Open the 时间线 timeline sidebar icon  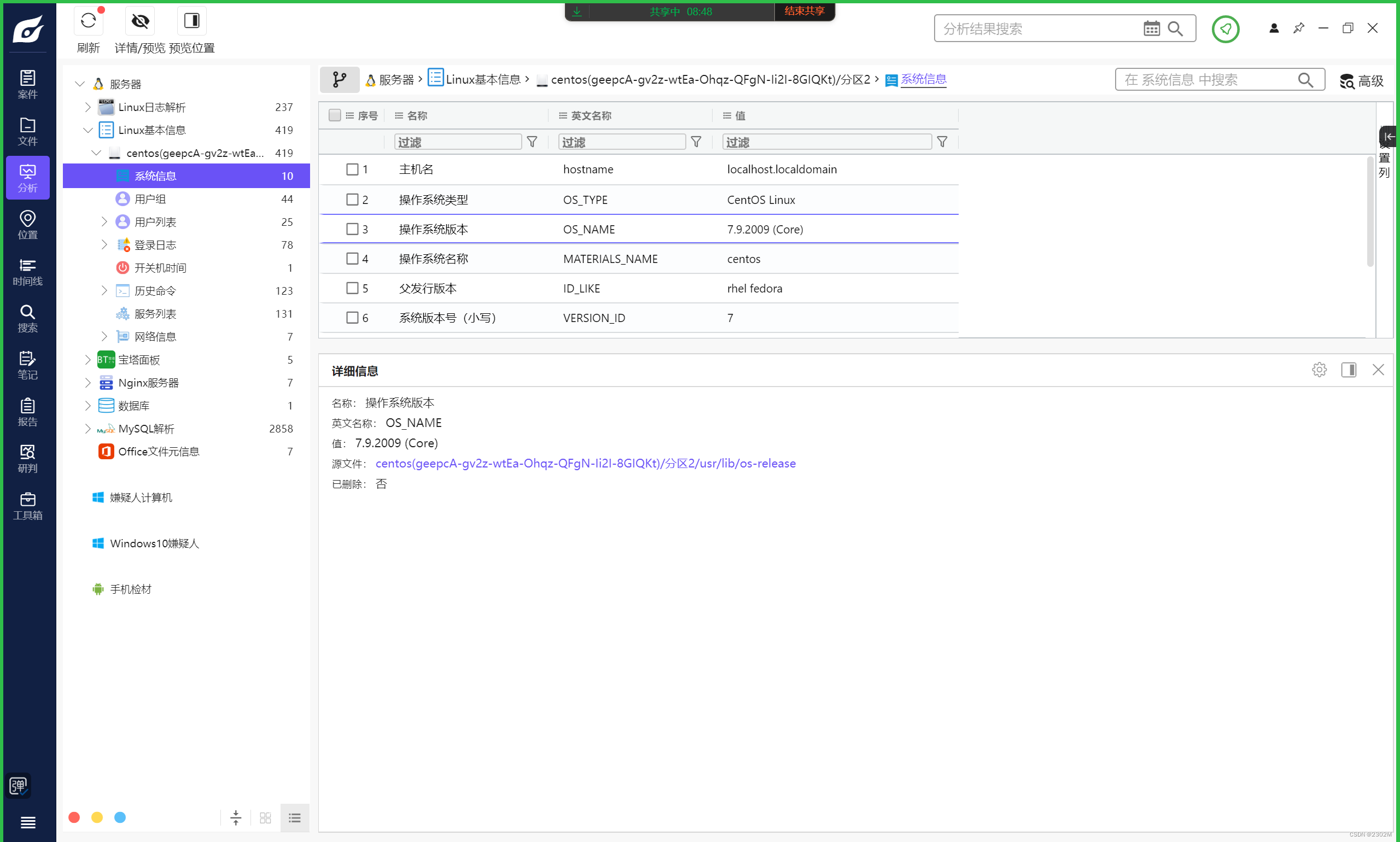pyautogui.click(x=27, y=271)
